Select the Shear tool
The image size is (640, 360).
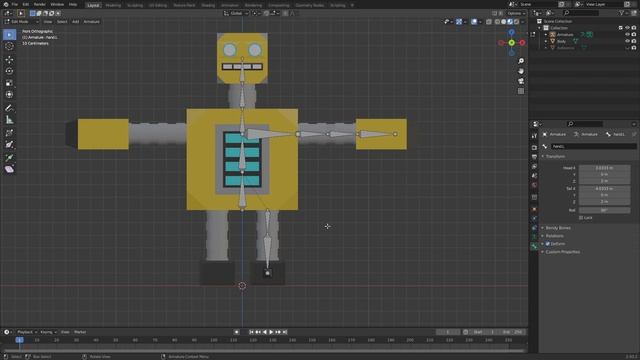coord(9,169)
